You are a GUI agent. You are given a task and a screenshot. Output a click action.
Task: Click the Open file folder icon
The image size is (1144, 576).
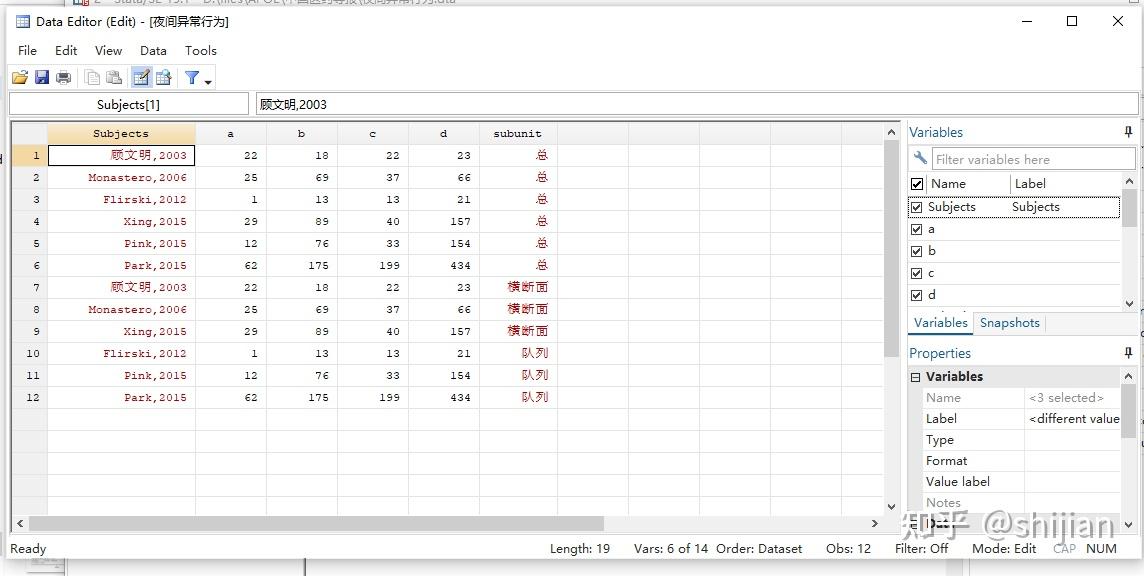point(20,77)
